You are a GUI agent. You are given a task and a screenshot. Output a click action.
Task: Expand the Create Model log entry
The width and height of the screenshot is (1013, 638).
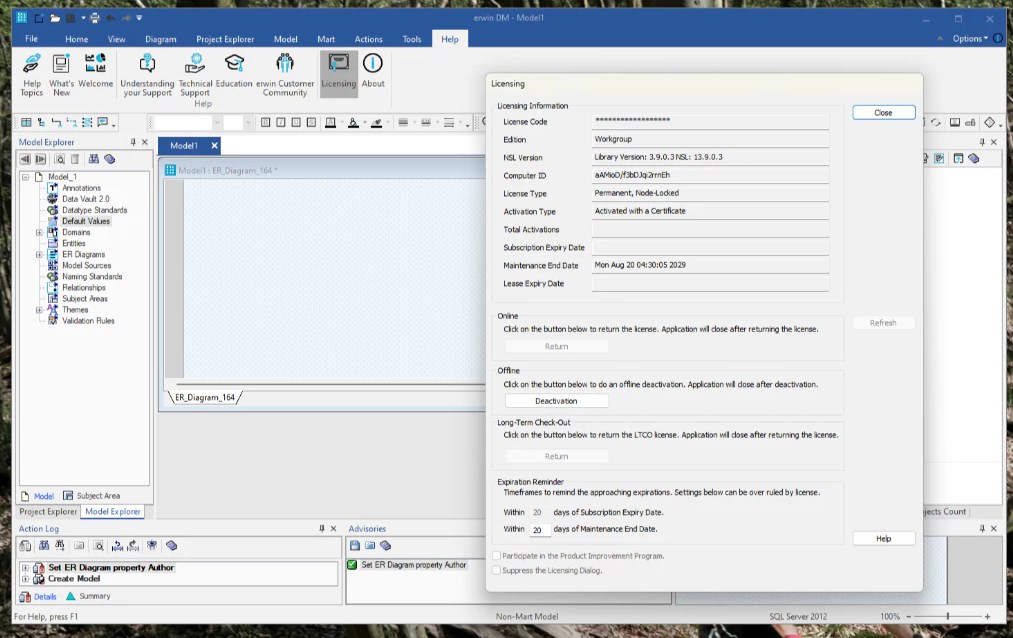(x=25, y=579)
